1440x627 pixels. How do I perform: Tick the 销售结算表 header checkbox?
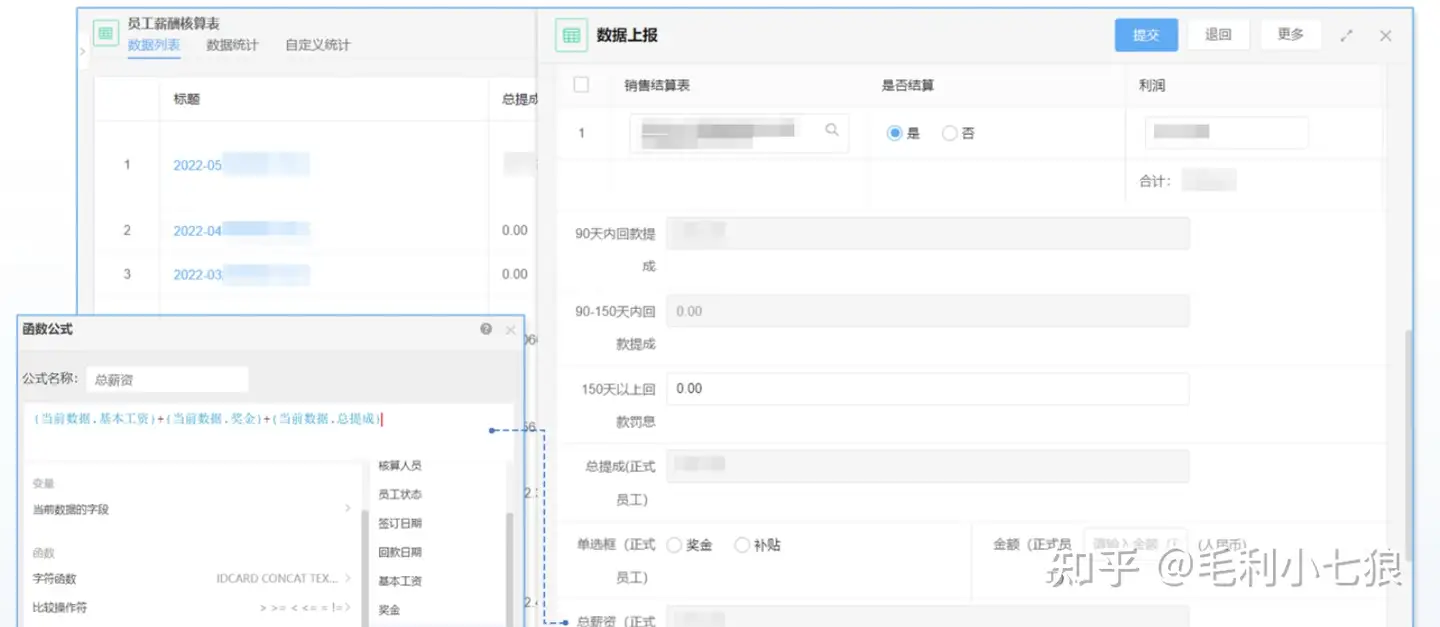[581, 85]
